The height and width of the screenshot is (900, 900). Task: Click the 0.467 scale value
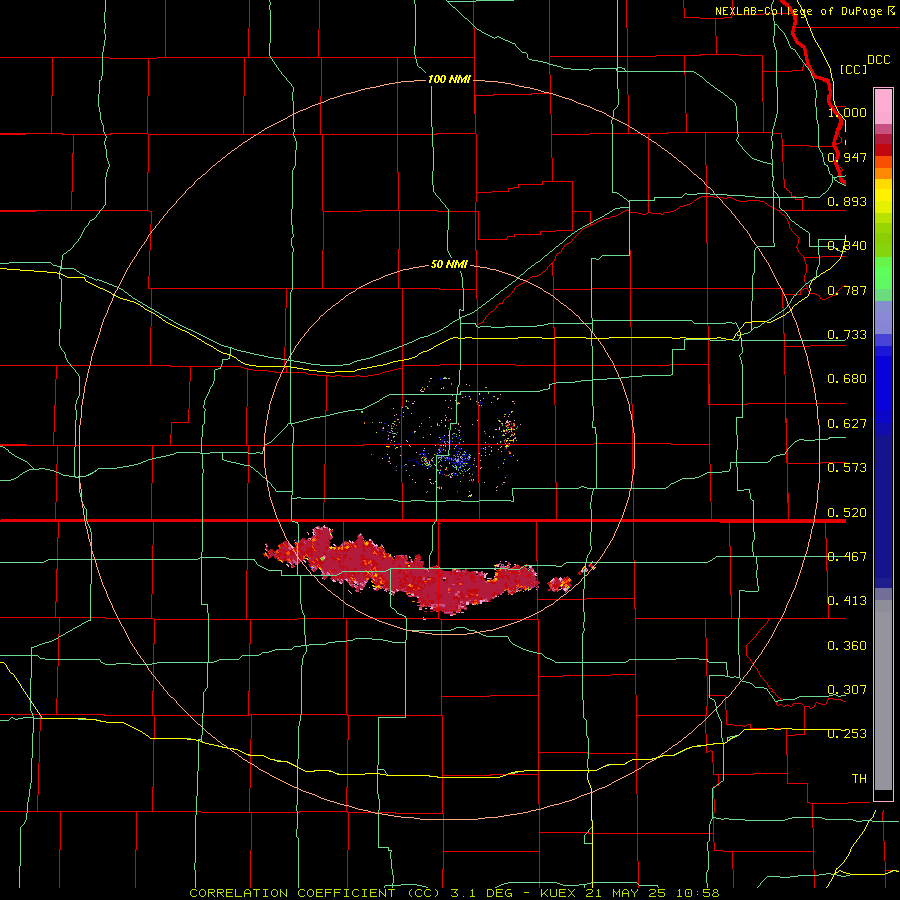pyautogui.click(x=847, y=556)
